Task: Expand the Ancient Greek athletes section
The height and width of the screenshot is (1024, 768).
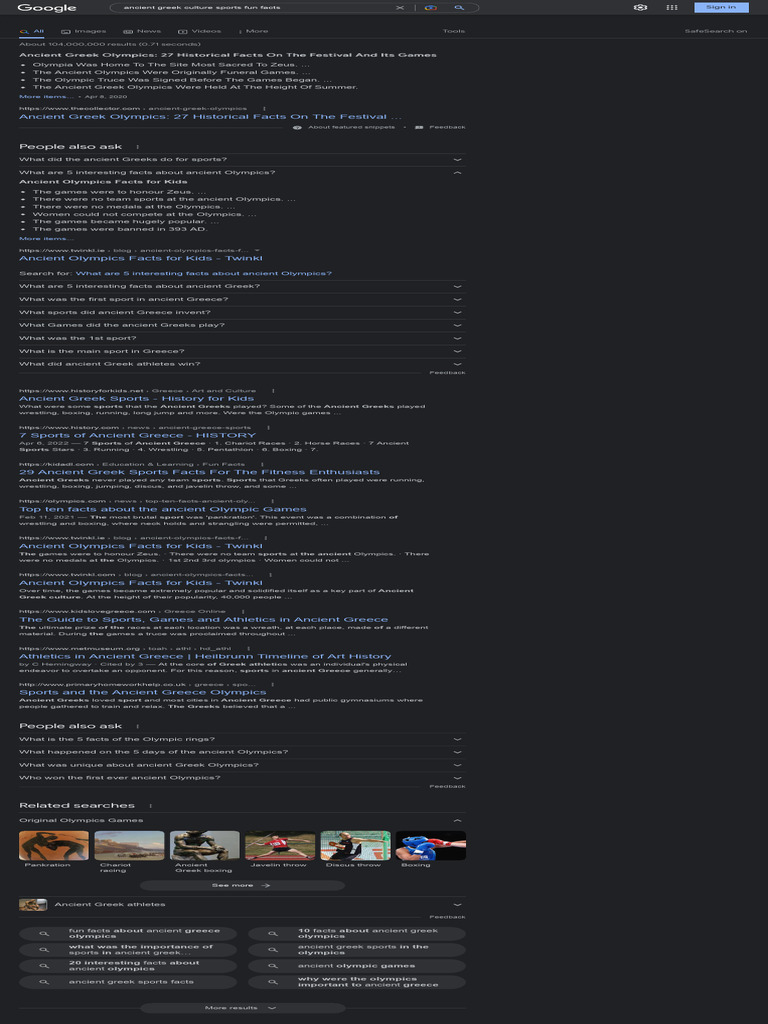Action: (x=242, y=904)
